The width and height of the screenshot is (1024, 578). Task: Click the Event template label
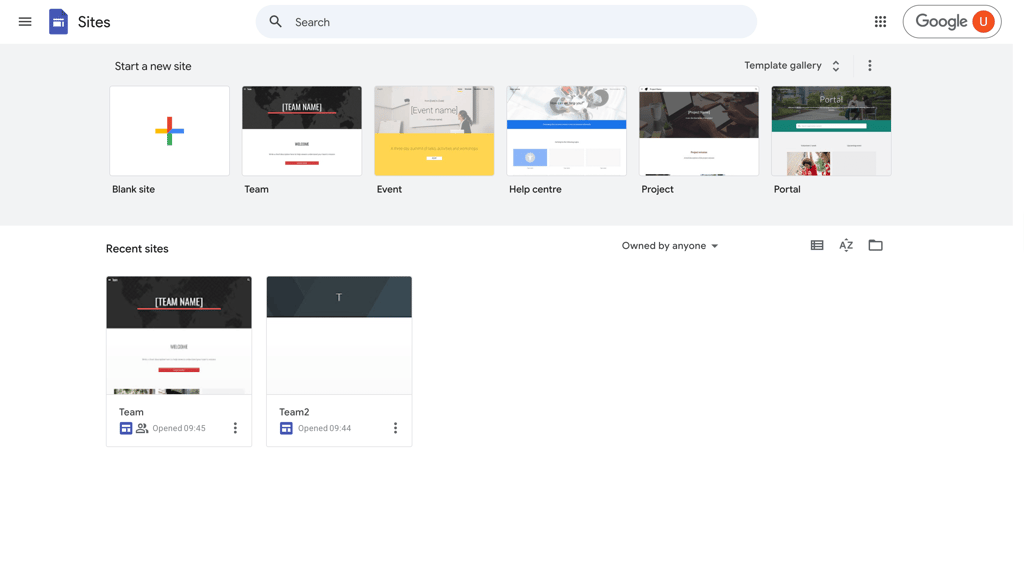coord(389,189)
